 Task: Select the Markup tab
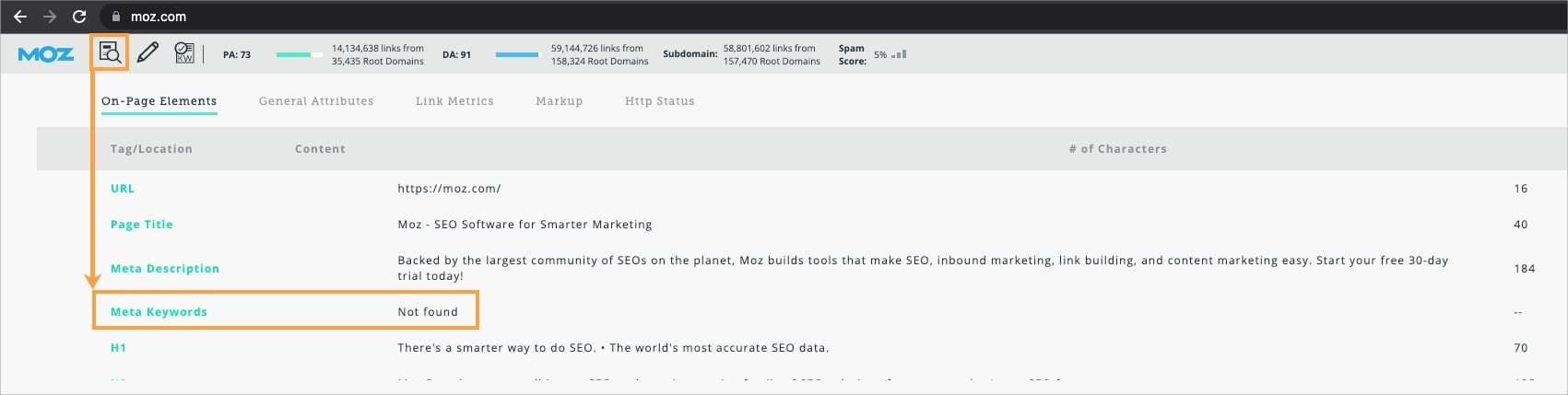559,101
